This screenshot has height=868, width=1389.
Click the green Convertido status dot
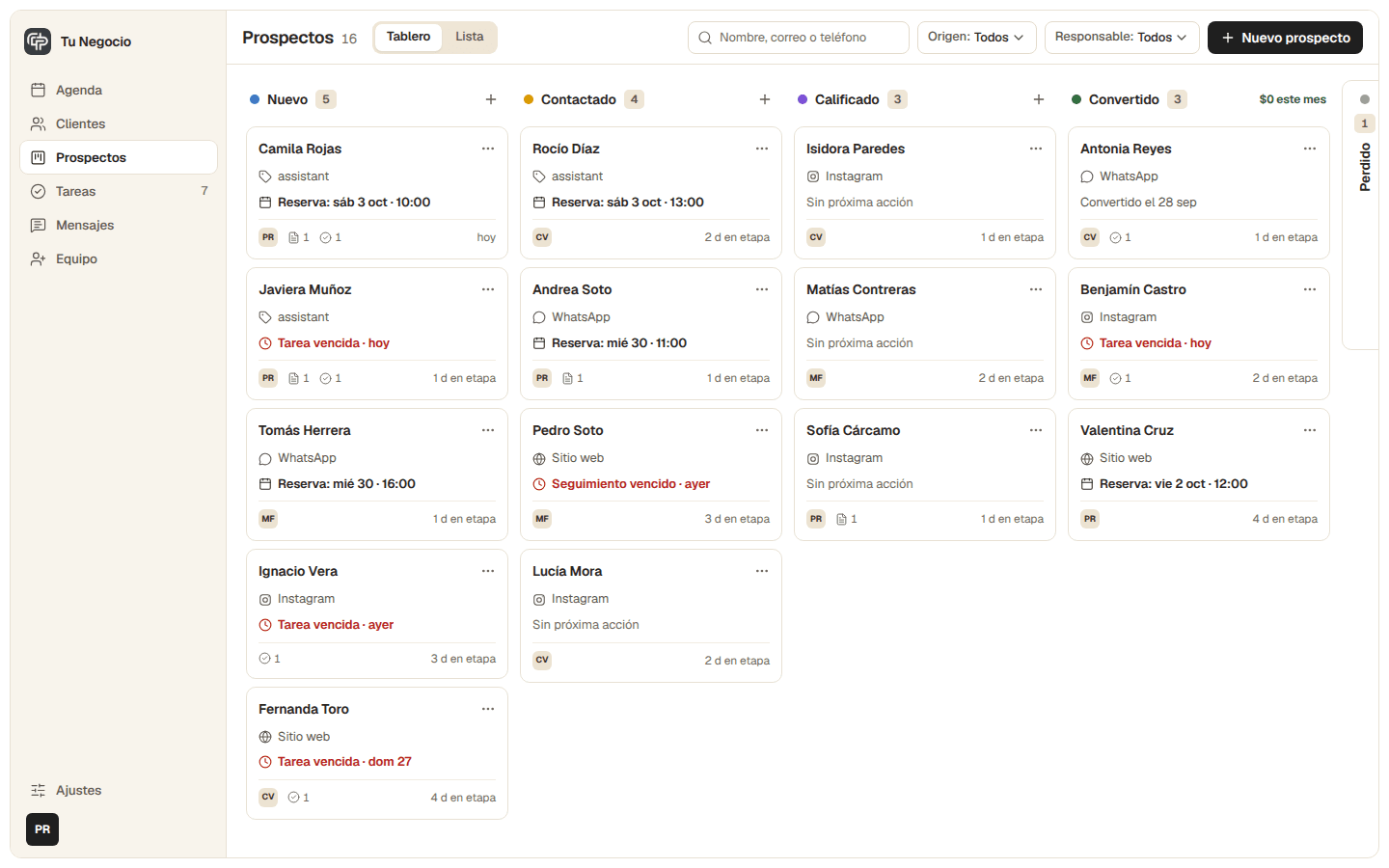click(x=1076, y=99)
